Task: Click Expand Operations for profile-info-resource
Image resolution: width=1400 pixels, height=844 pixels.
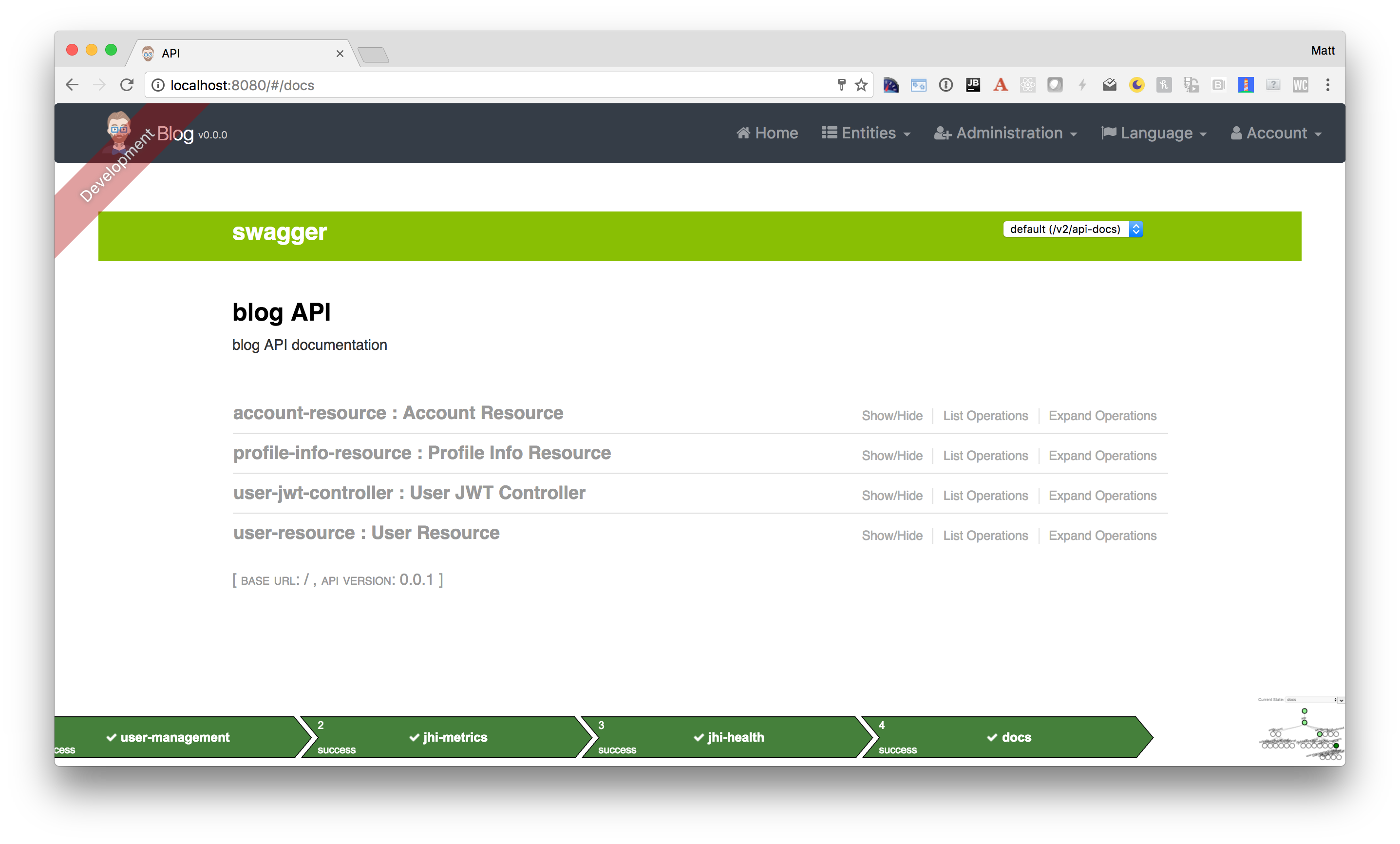Action: click(1102, 456)
